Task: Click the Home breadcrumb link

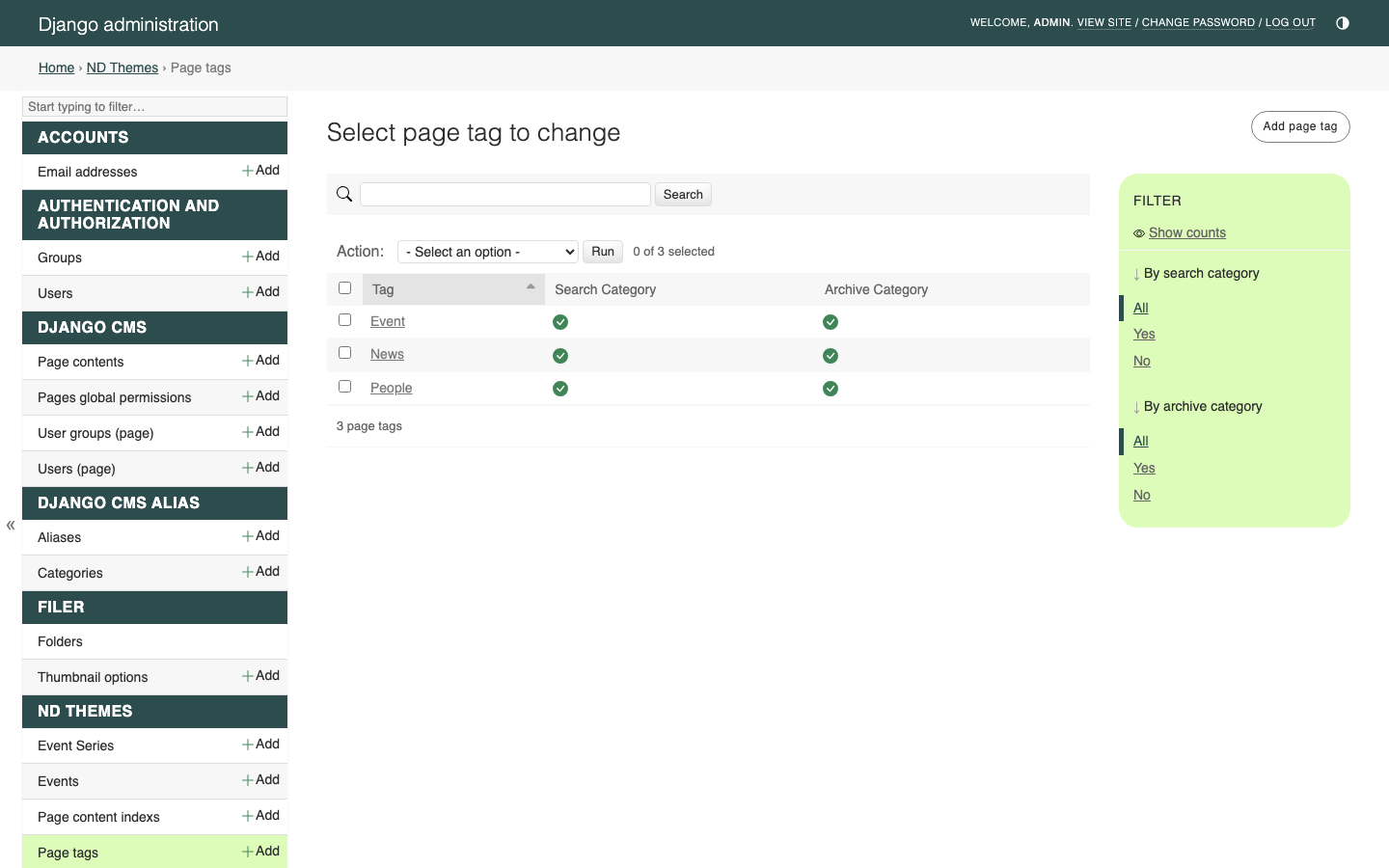Action: [56, 68]
